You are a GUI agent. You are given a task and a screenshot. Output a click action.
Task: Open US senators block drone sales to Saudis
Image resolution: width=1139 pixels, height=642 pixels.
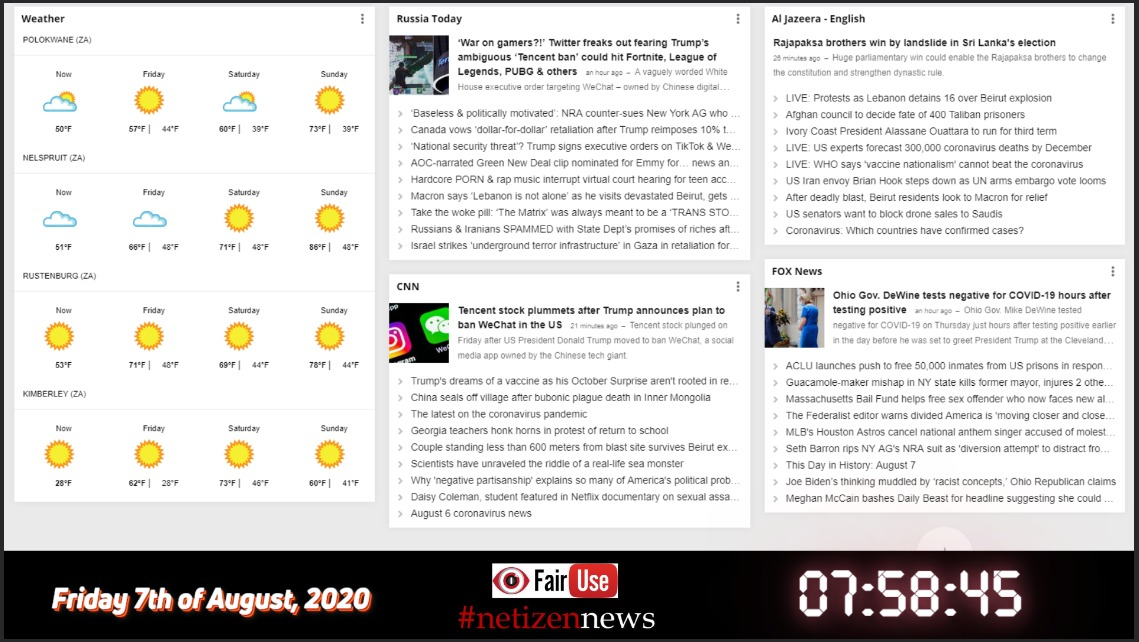[x=893, y=214]
